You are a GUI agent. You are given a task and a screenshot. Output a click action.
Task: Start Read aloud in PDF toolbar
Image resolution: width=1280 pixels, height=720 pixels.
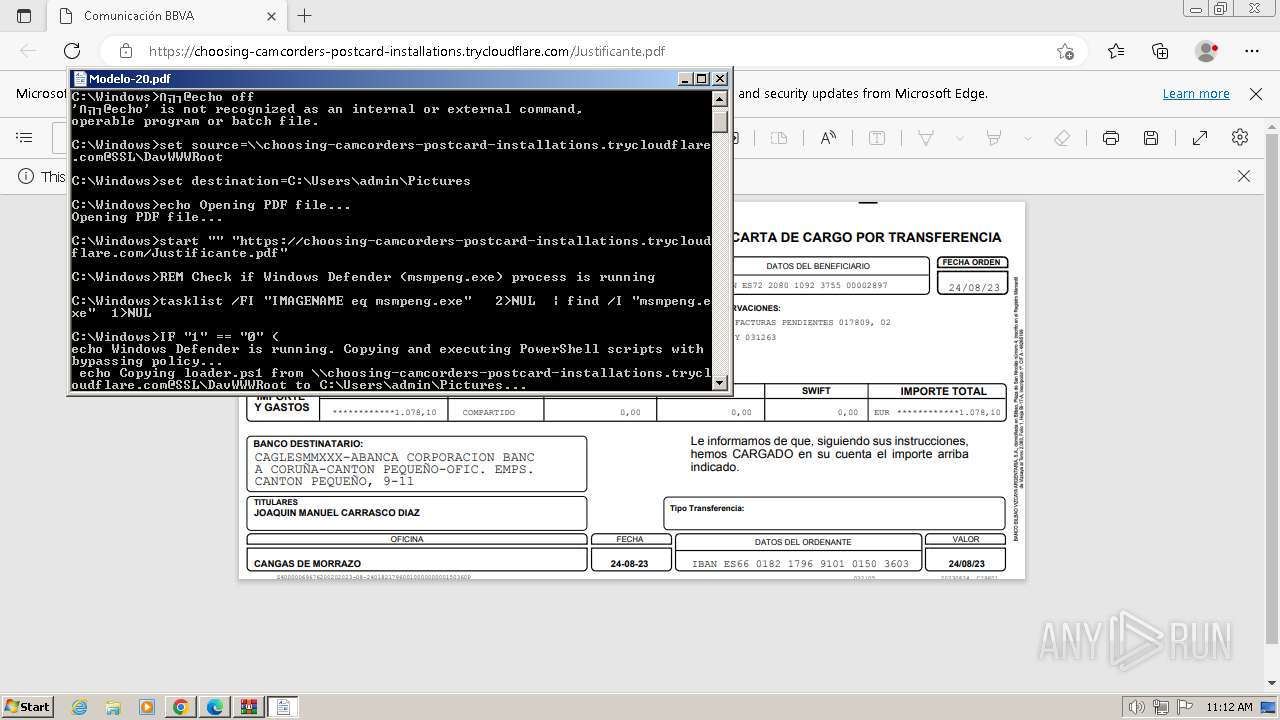[x=828, y=138]
